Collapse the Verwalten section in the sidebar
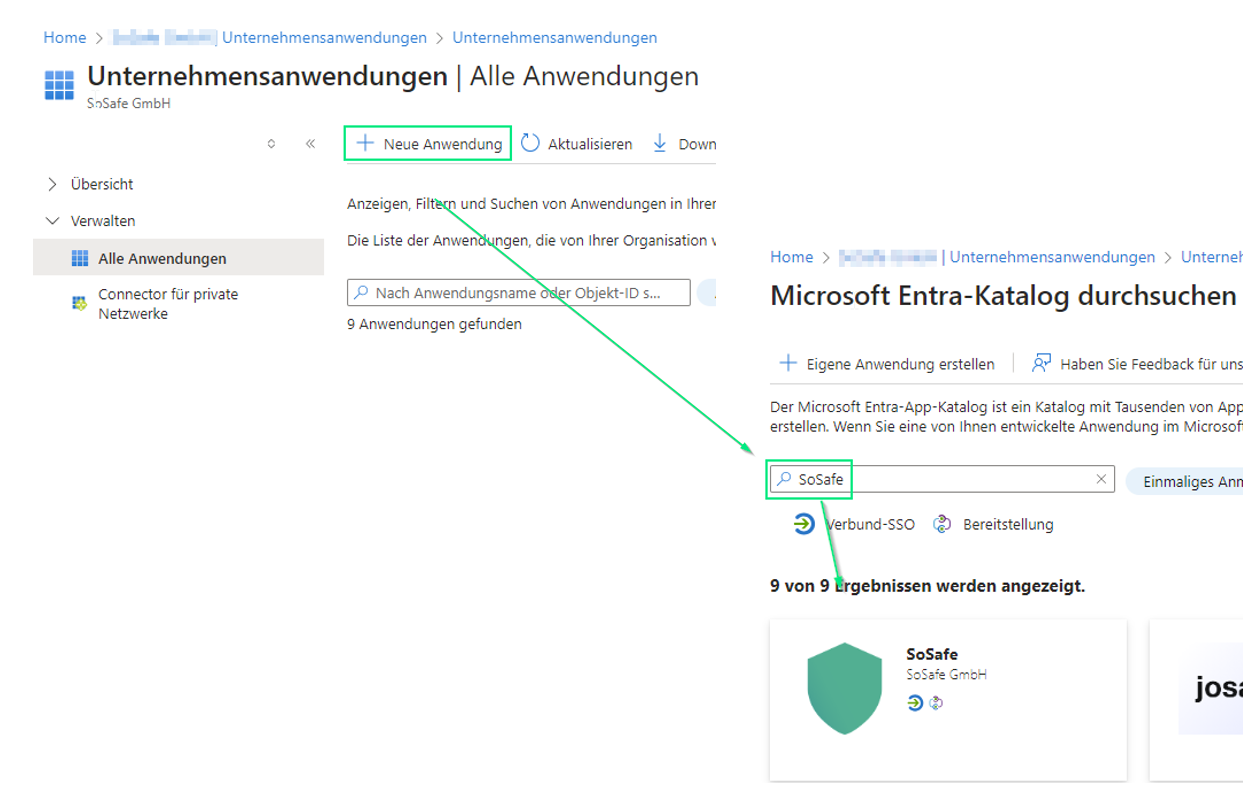 point(53,221)
